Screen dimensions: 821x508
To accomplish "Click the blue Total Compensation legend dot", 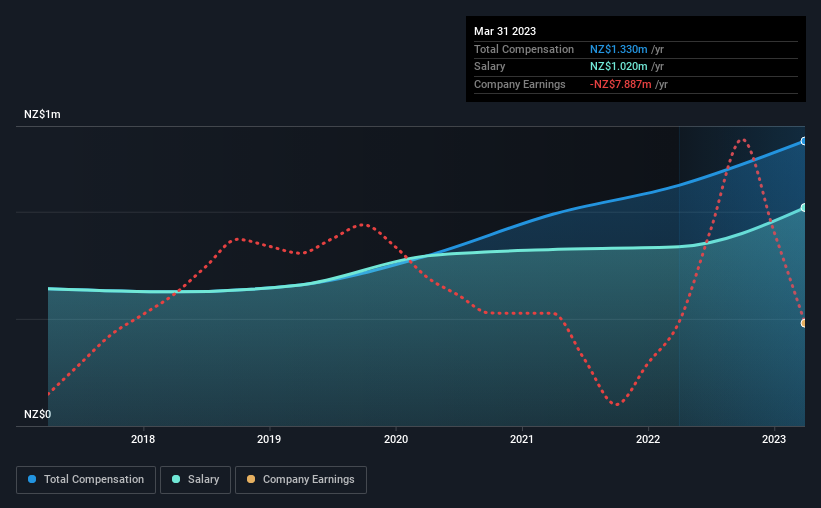I will (x=32, y=479).
